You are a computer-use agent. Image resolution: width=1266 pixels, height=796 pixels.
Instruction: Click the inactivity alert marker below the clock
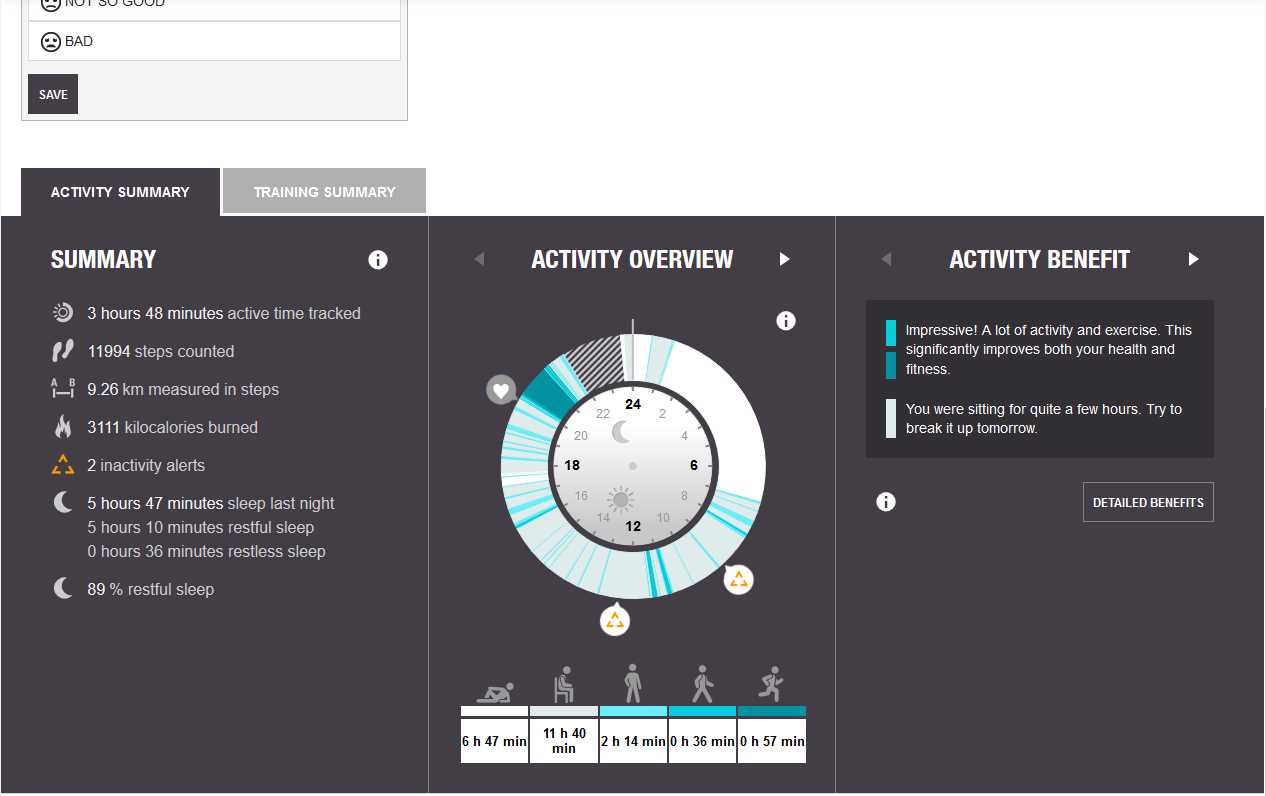615,619
